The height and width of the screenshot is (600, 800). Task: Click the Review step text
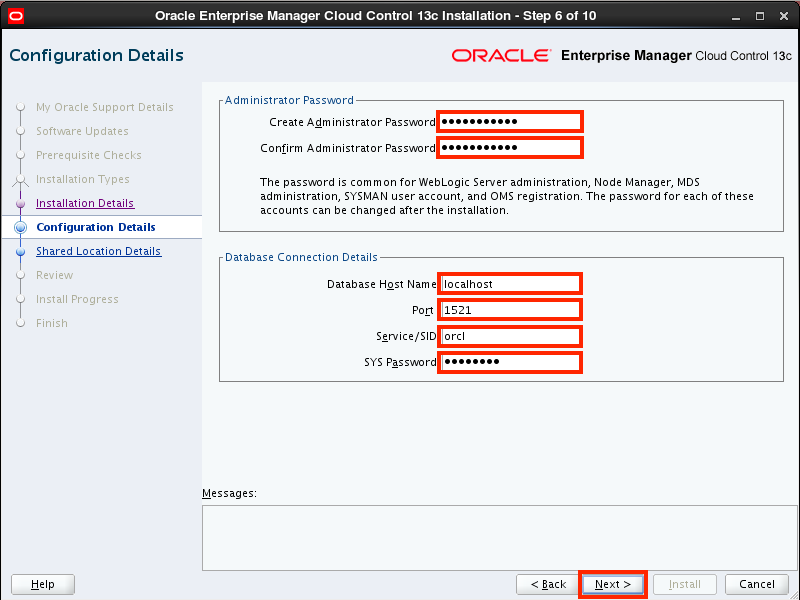[55, 275]
